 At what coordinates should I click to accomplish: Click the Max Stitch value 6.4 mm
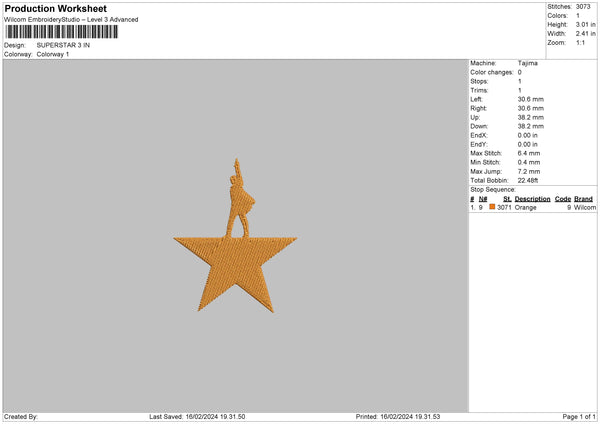[529, 153]
